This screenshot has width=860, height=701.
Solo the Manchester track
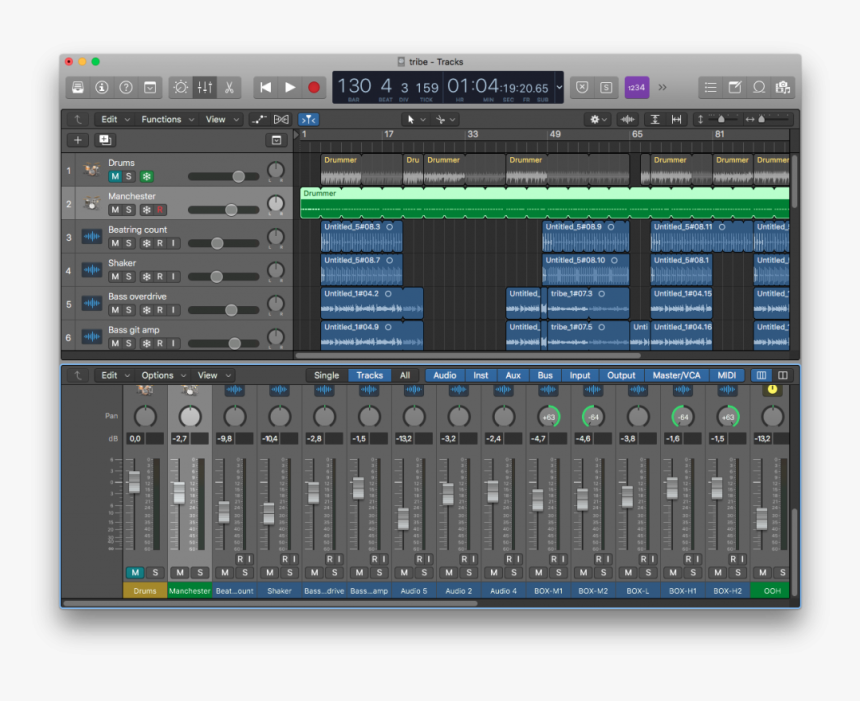coord(128,210)
